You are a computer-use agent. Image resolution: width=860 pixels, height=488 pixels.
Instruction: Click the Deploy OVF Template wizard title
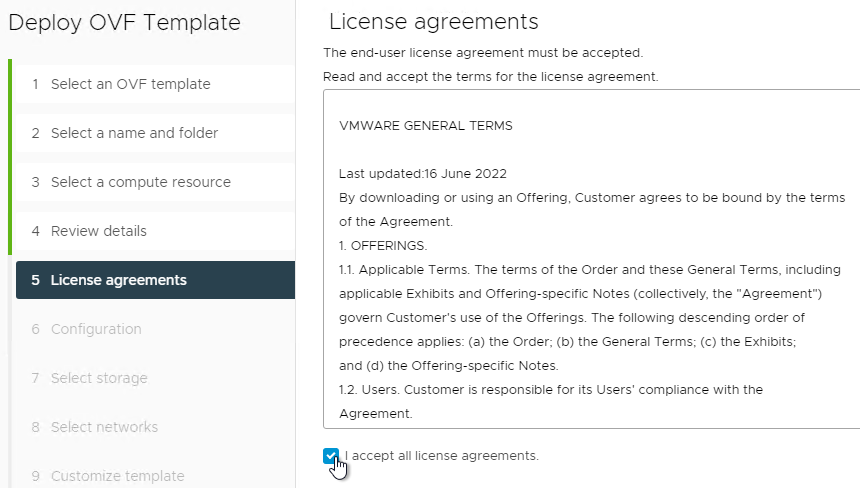(x=125, y=22)
